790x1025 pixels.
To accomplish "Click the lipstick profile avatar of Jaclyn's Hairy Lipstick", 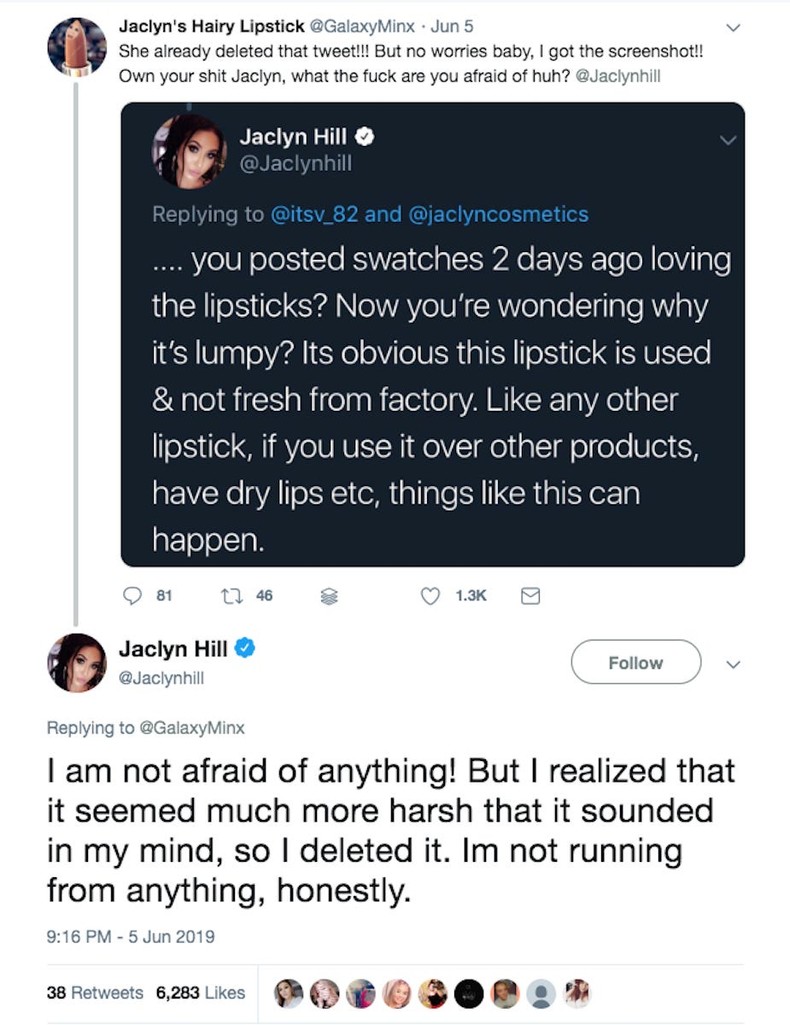I will pos(77,44).
